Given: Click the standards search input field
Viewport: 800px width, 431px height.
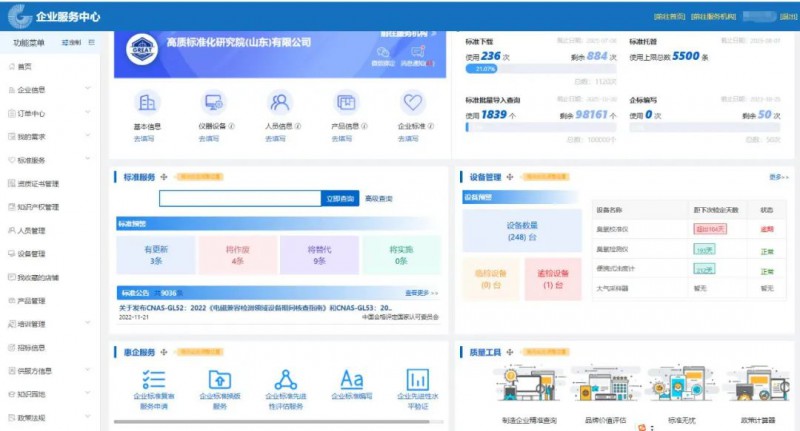Looking at the screenshot, I should 240,199.
